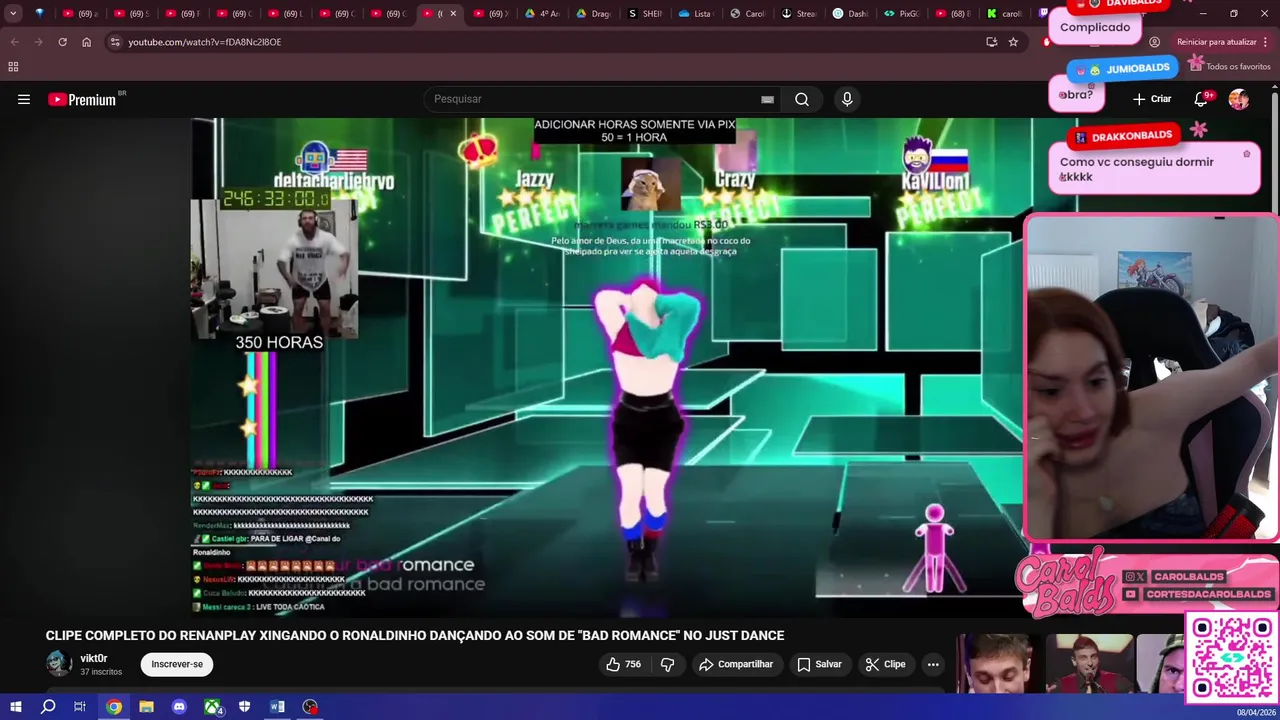Close the active YouTube tab
1280x720 pixels.
pyautogui.click(x=453, y=14)
